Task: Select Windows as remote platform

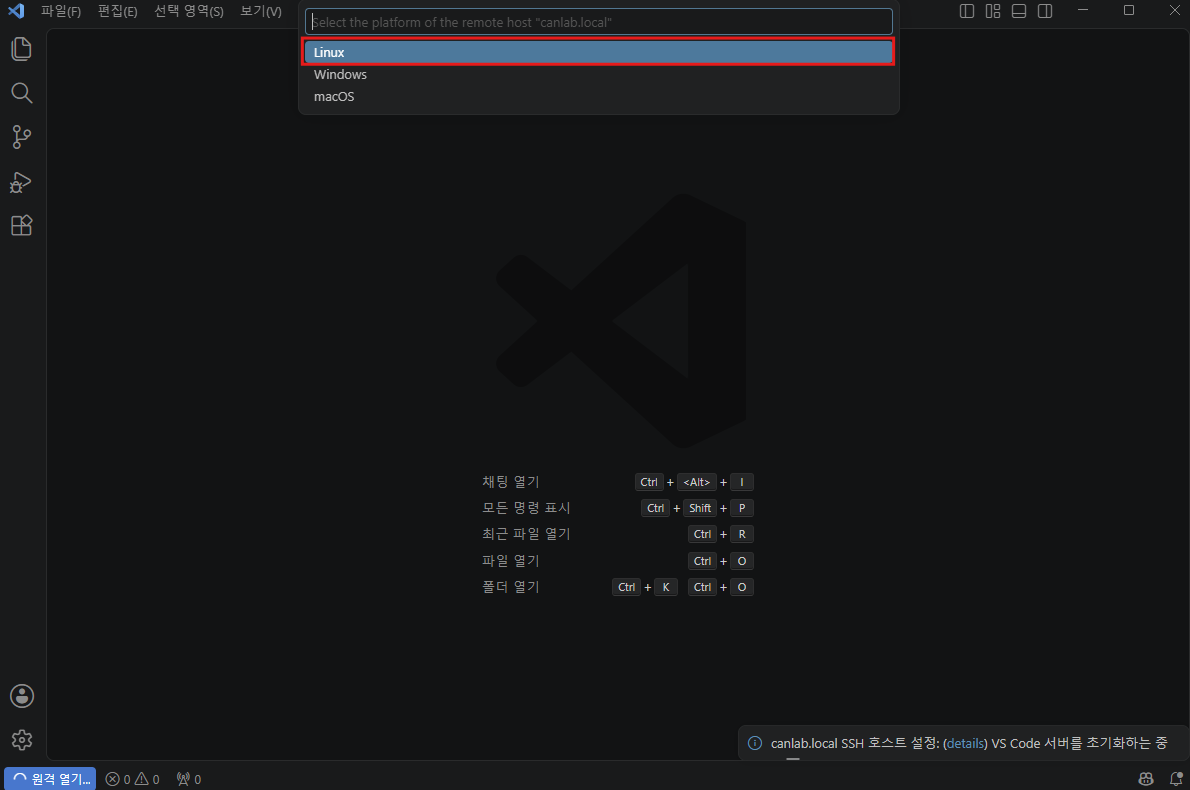Action: 599,74
